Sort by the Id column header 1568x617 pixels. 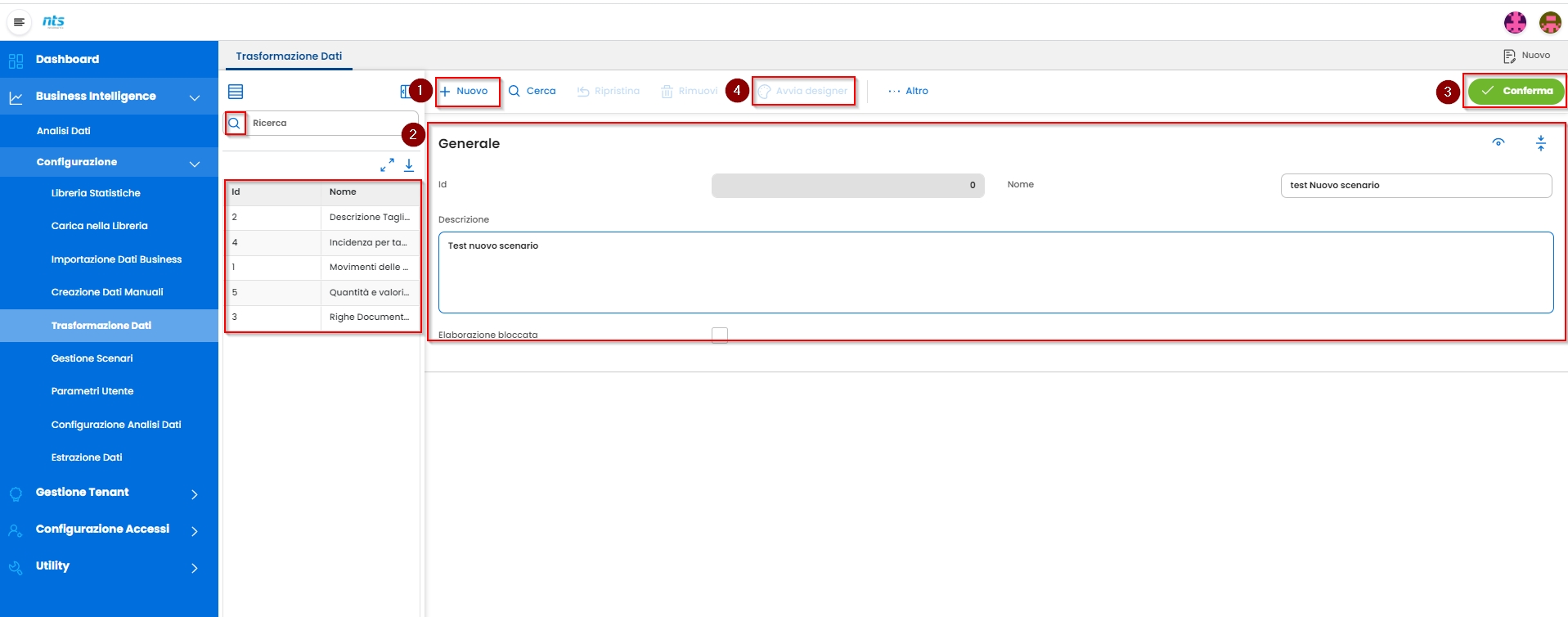pyautogui.click(x=273, y=192)
